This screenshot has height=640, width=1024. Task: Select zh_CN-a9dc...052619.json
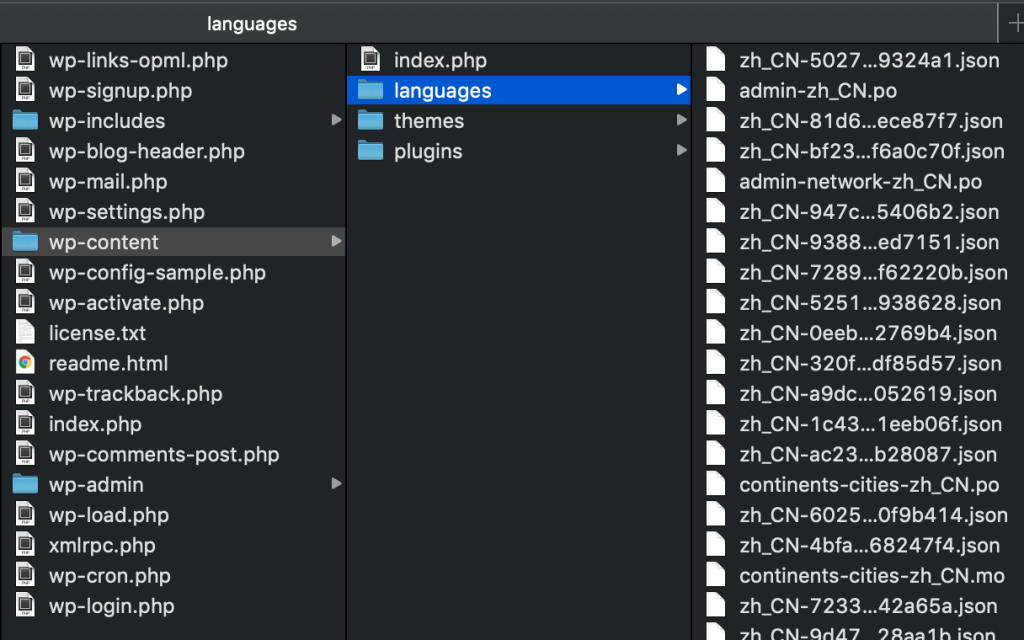(868, 394)
